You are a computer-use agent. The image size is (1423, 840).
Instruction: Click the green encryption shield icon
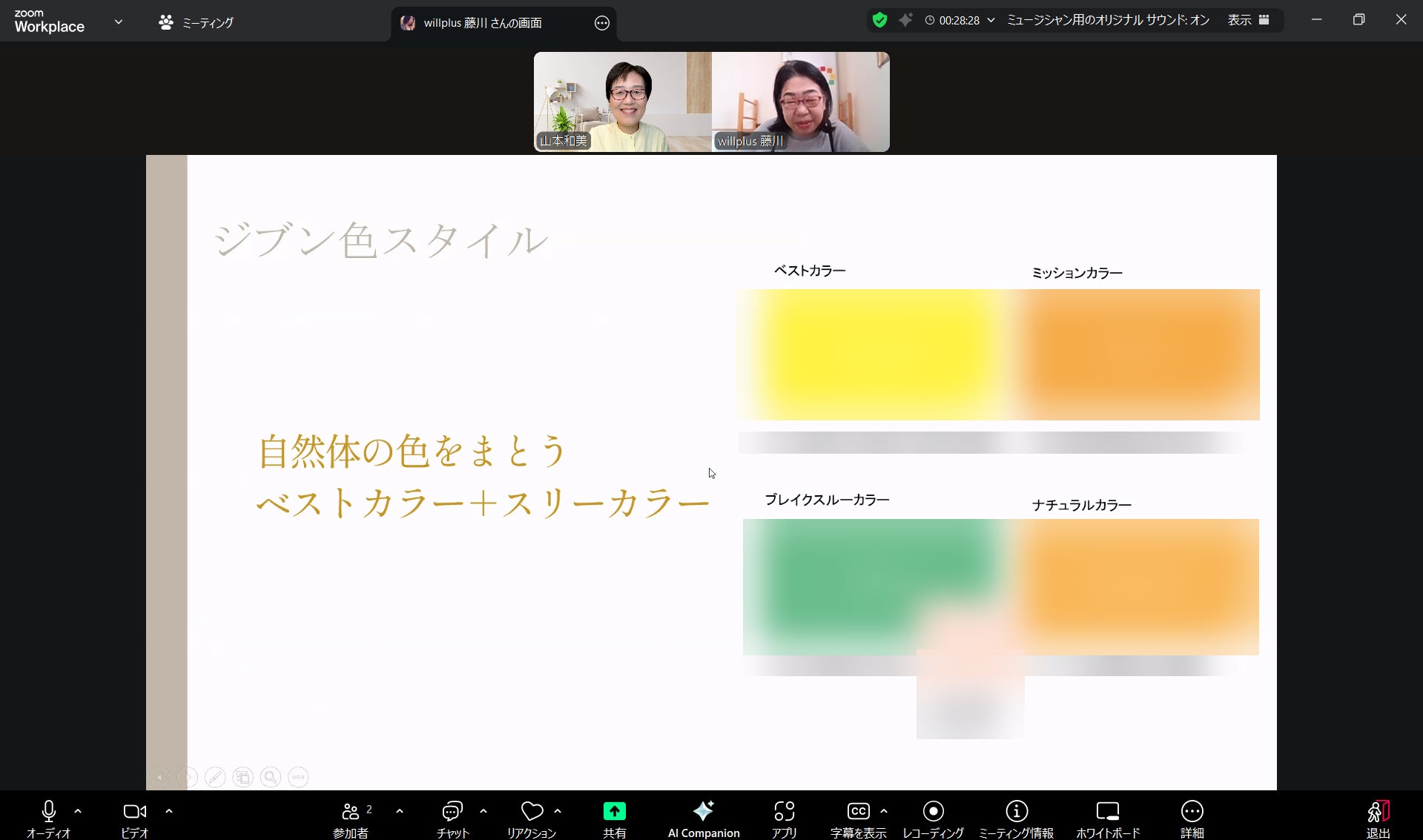tap(879, 21)
